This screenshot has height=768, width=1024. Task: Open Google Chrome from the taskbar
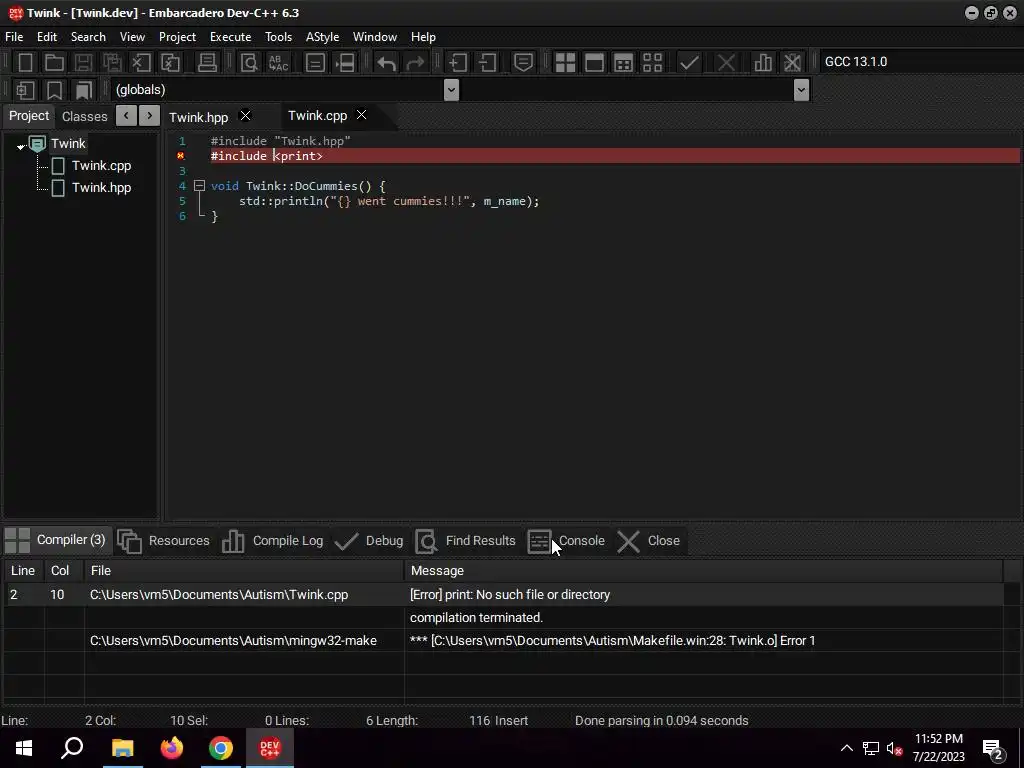click(221, 748)
